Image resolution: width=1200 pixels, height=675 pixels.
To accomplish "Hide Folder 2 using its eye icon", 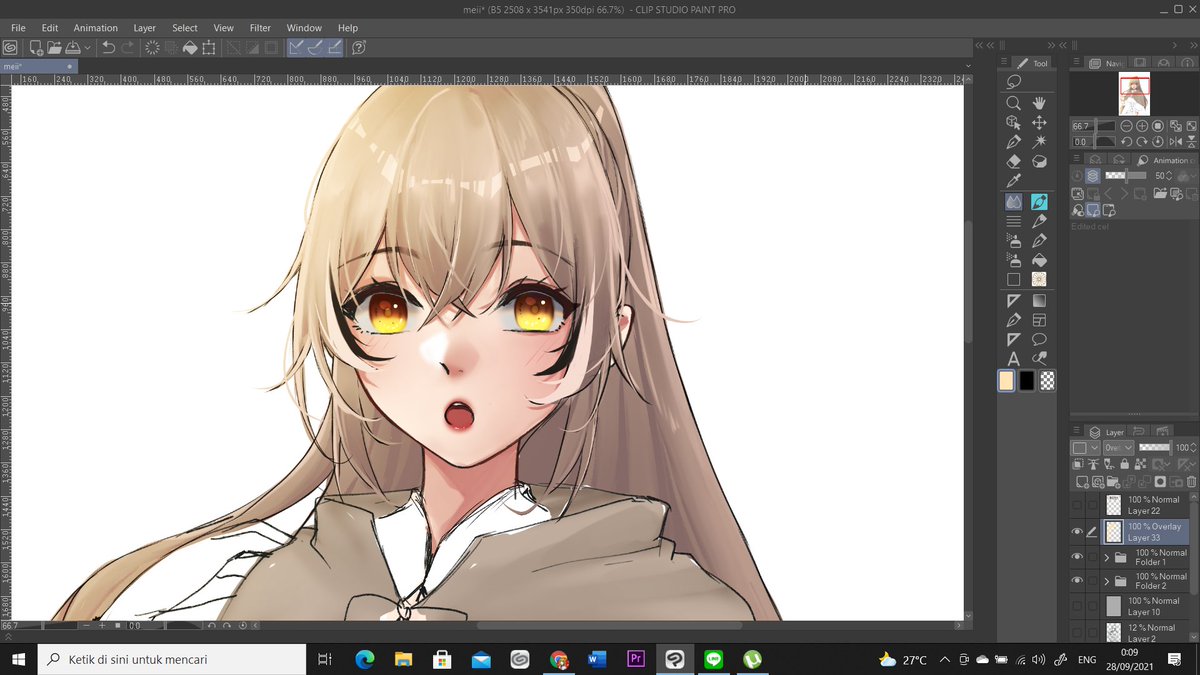I will [1077, 580].
